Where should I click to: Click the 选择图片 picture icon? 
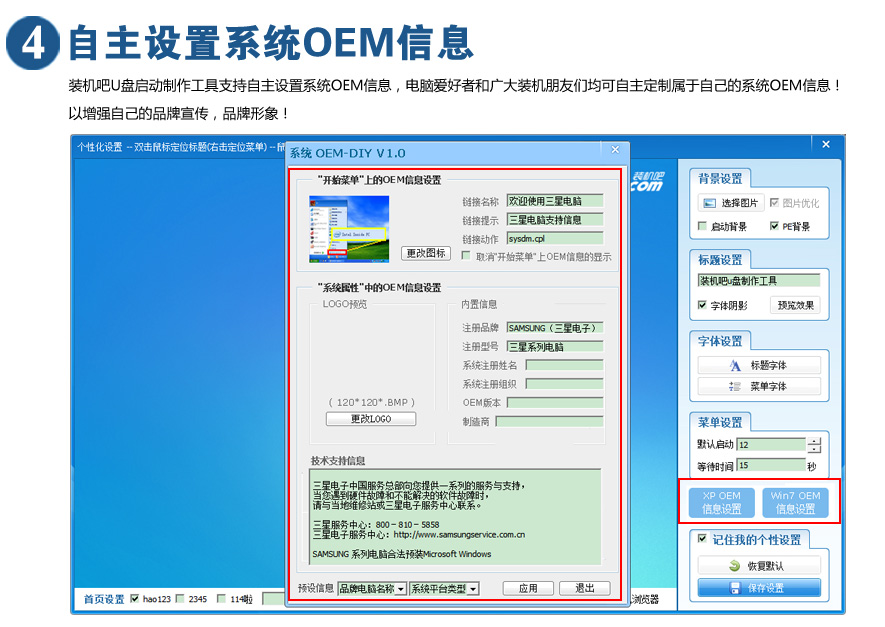click(x=710, y=203)
